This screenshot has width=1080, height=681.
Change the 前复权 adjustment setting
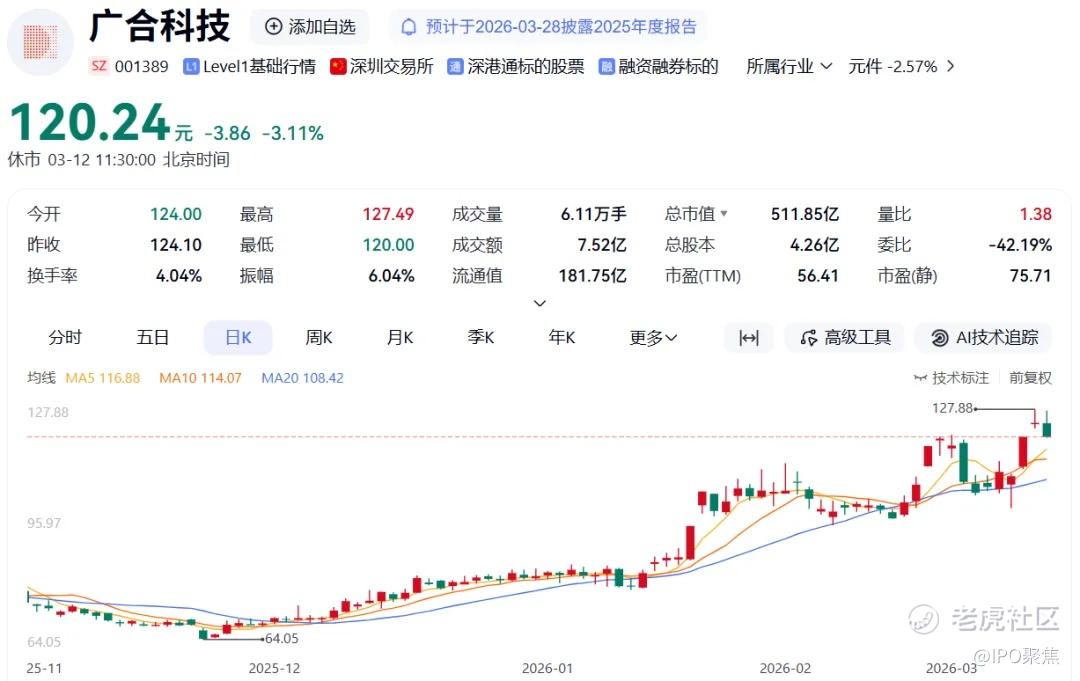coord(1030,377)
